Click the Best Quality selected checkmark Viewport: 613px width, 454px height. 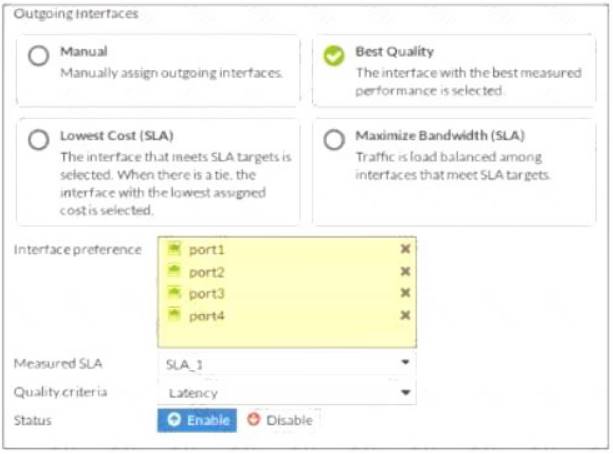click(x=336, y=57)
